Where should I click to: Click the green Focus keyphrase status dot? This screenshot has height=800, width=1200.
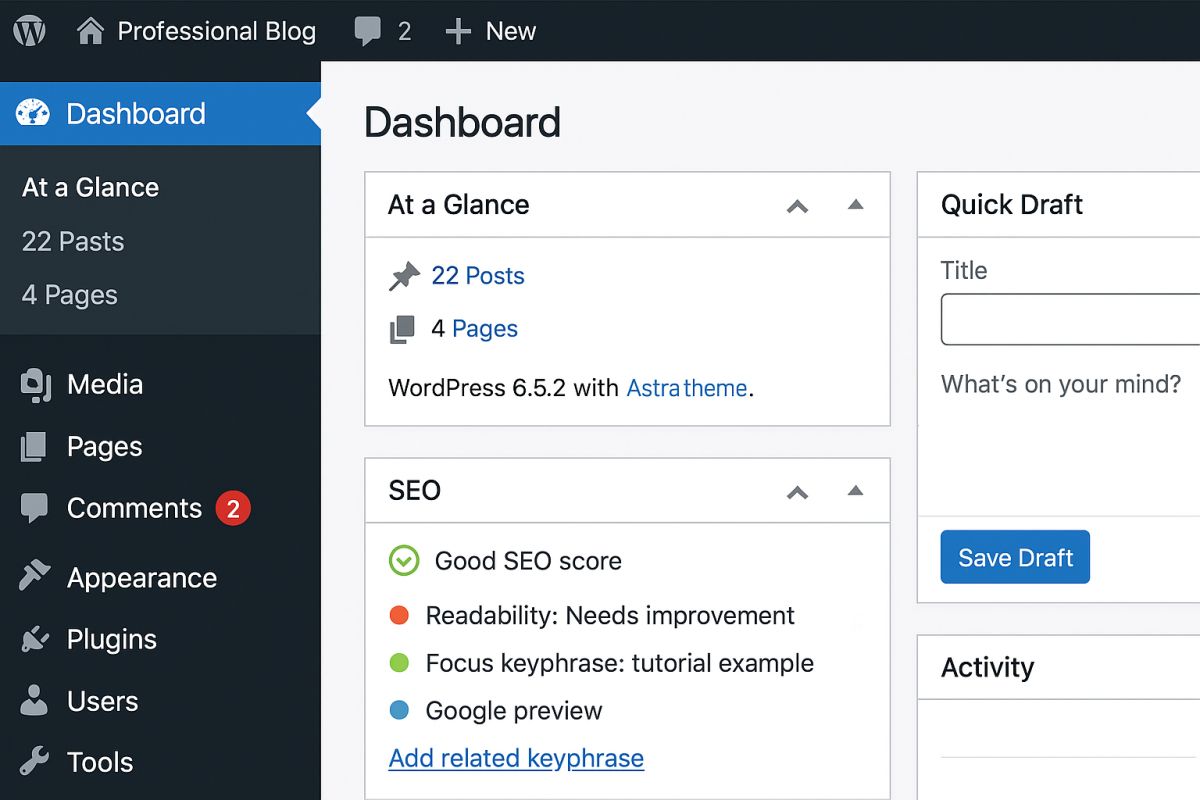(x=399, y=663)
